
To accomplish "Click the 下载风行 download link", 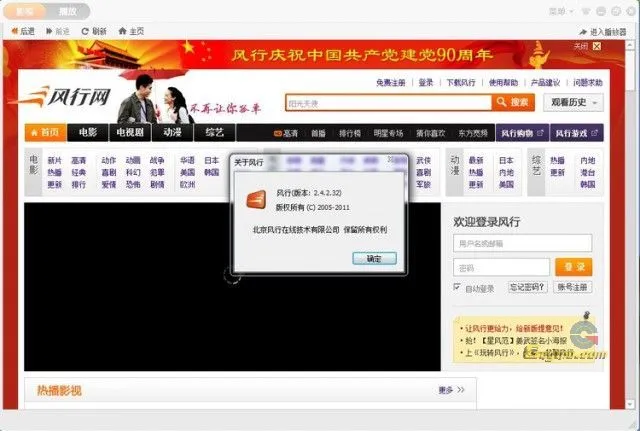I will [461, 83].
